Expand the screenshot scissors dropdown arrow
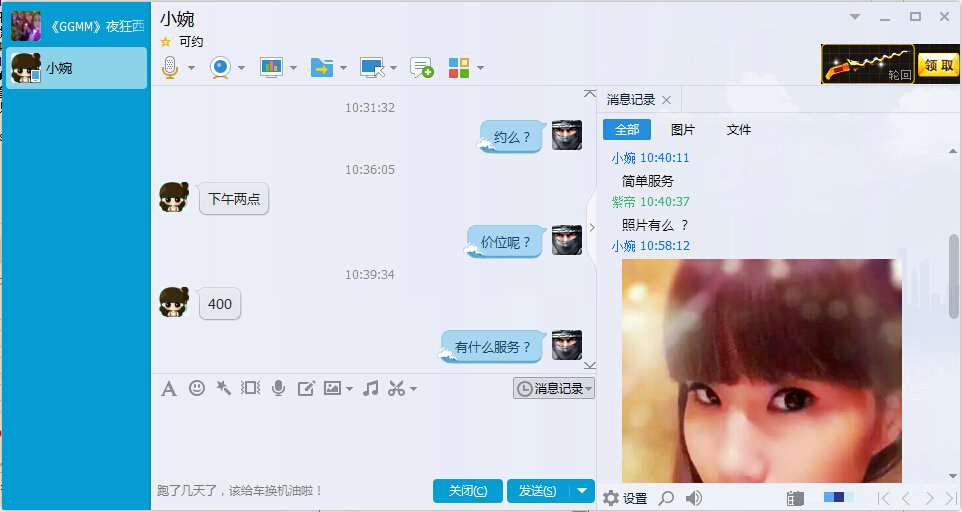 click(x=414, y=389)
